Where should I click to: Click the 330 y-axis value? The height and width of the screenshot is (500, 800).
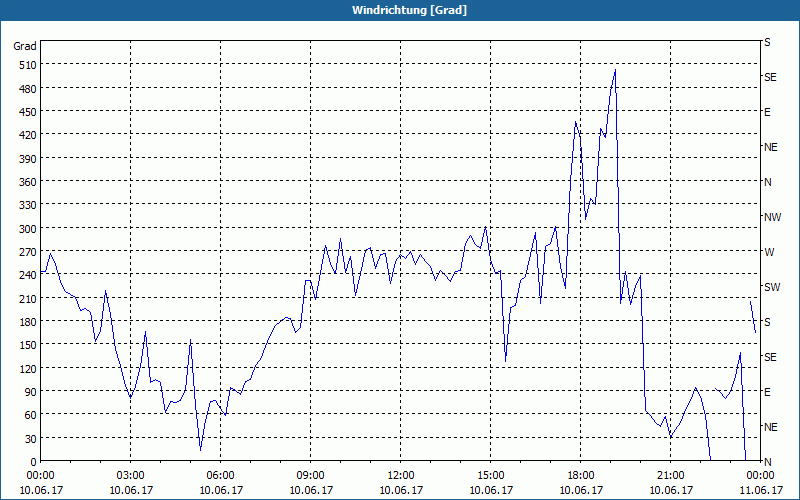click(x=28, y=205)
